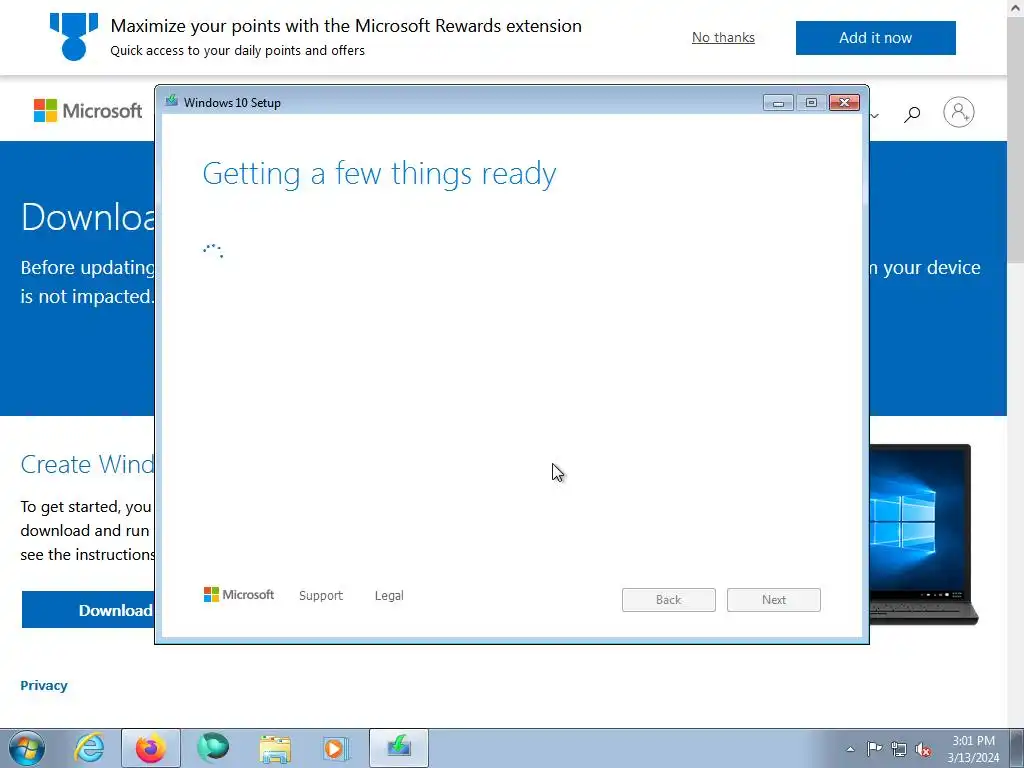Open the Legal link in setup

pos(389,596)
